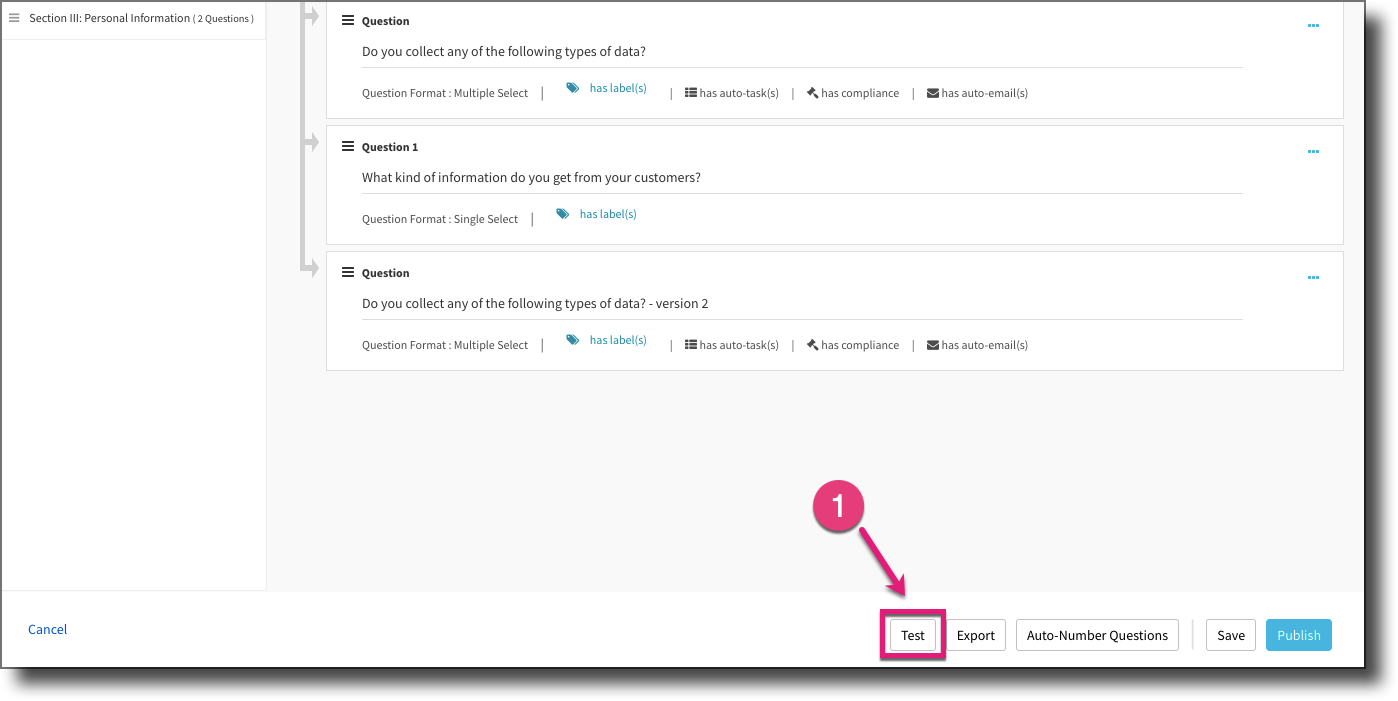Open the questionnaire Test mode

(912, 635)
